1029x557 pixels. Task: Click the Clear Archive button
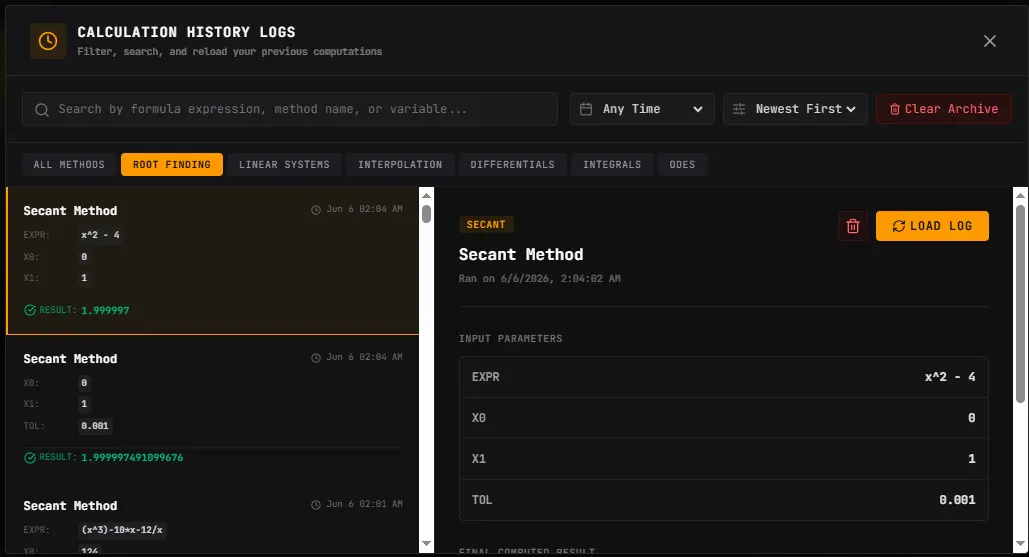(944, 109)
